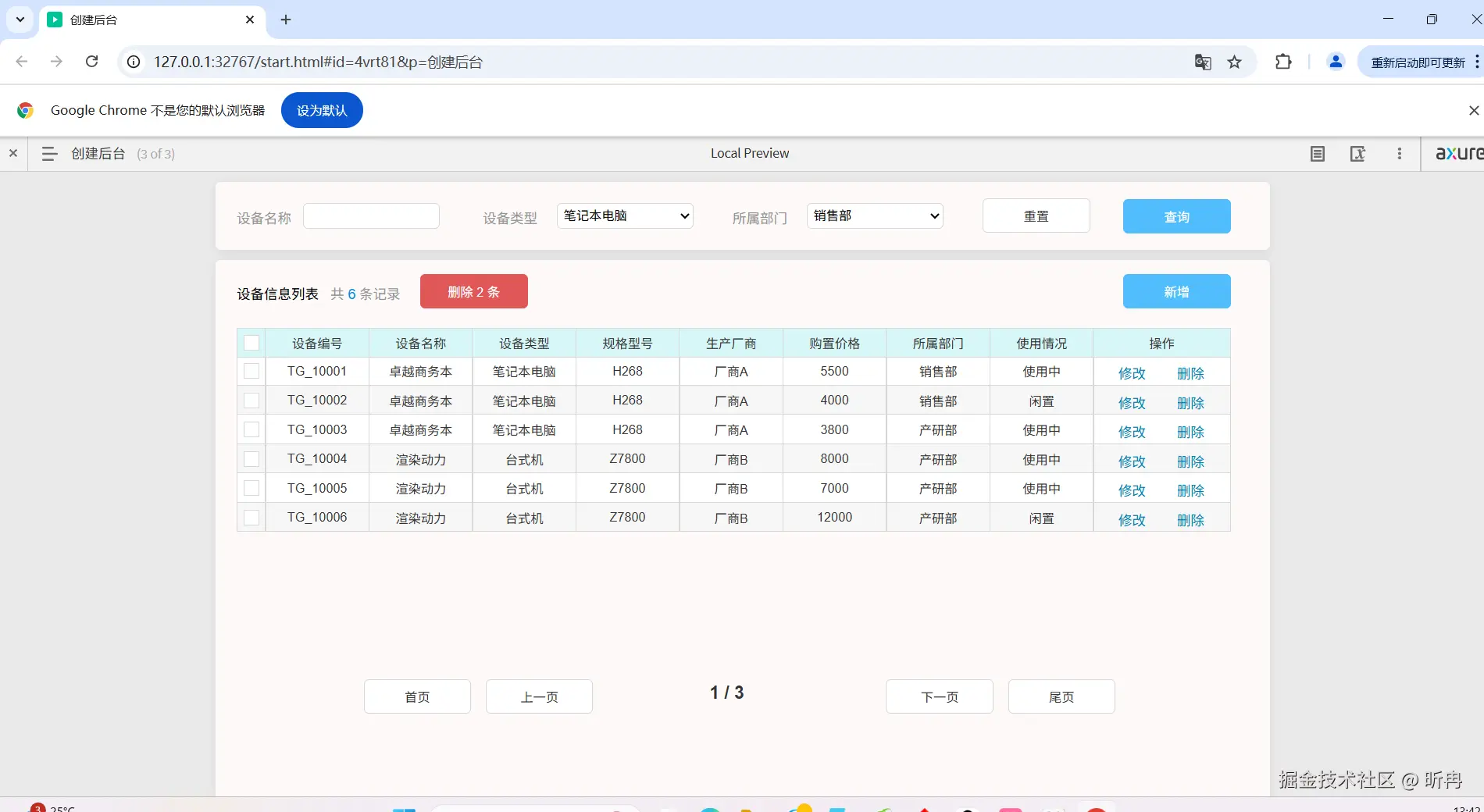Click the 设备编号 column header
This screenshot has height=812, width=1484.
(317, 343)
